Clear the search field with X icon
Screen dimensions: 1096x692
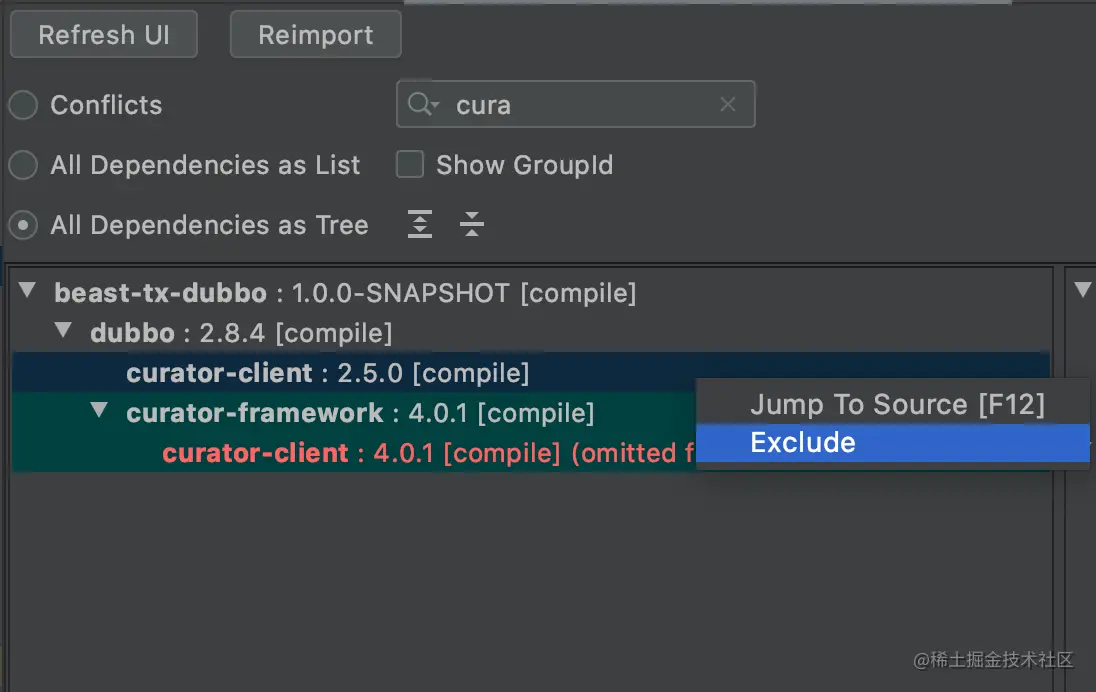(728, 105)
